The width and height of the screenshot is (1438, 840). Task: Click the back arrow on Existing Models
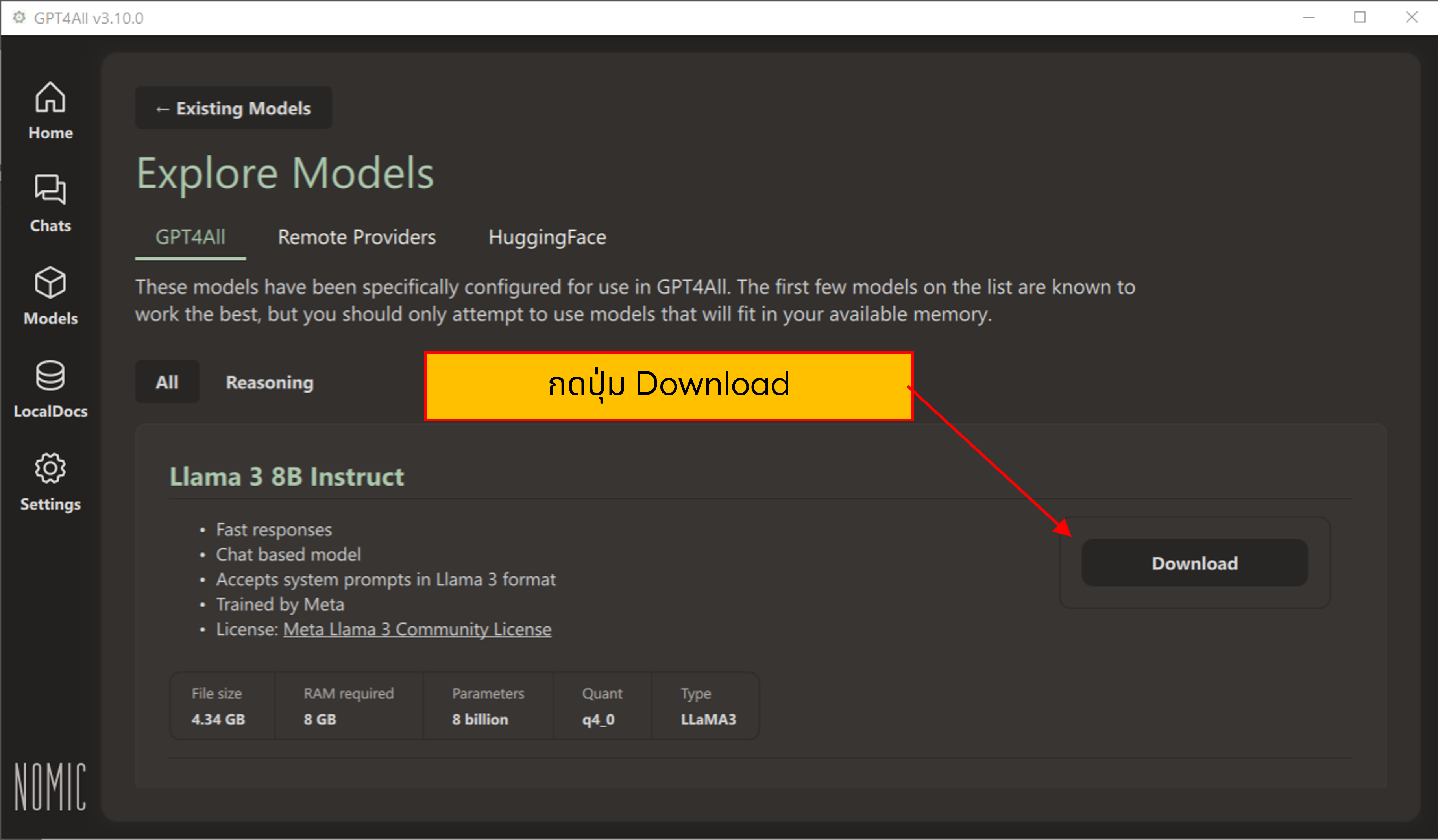coord(162,108)
